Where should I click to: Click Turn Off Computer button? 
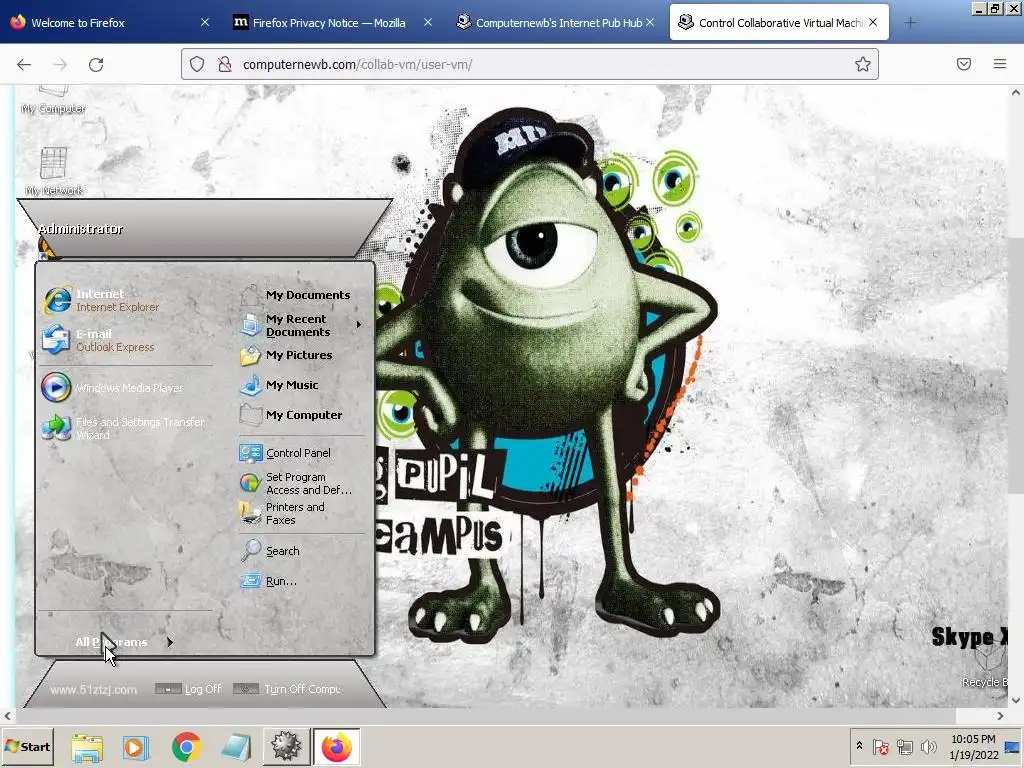coord(287,689)
